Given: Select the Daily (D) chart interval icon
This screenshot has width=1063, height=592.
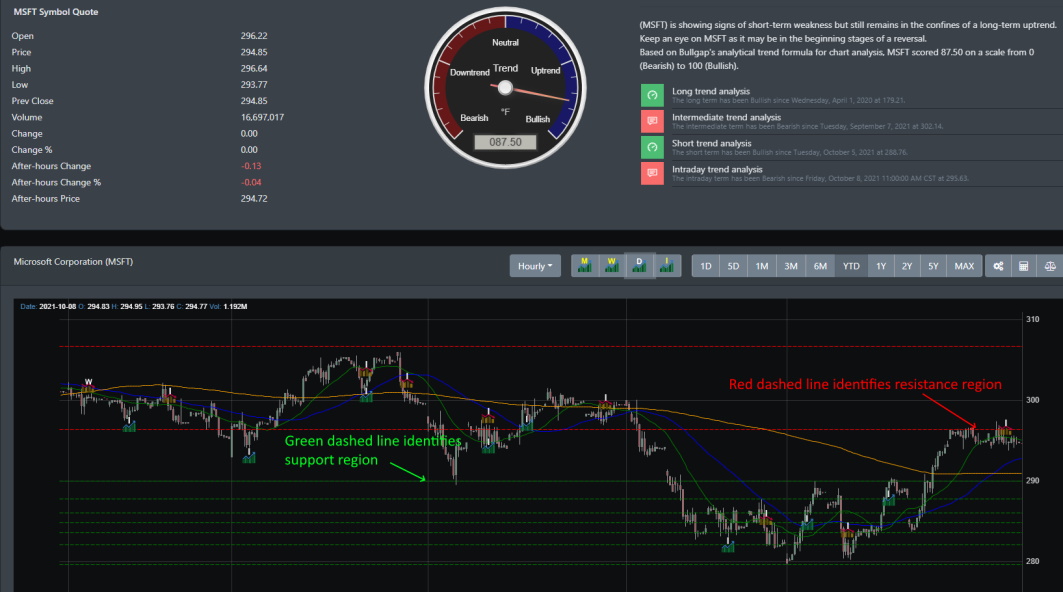Looking at the screenshot, I should click(639, 266).
